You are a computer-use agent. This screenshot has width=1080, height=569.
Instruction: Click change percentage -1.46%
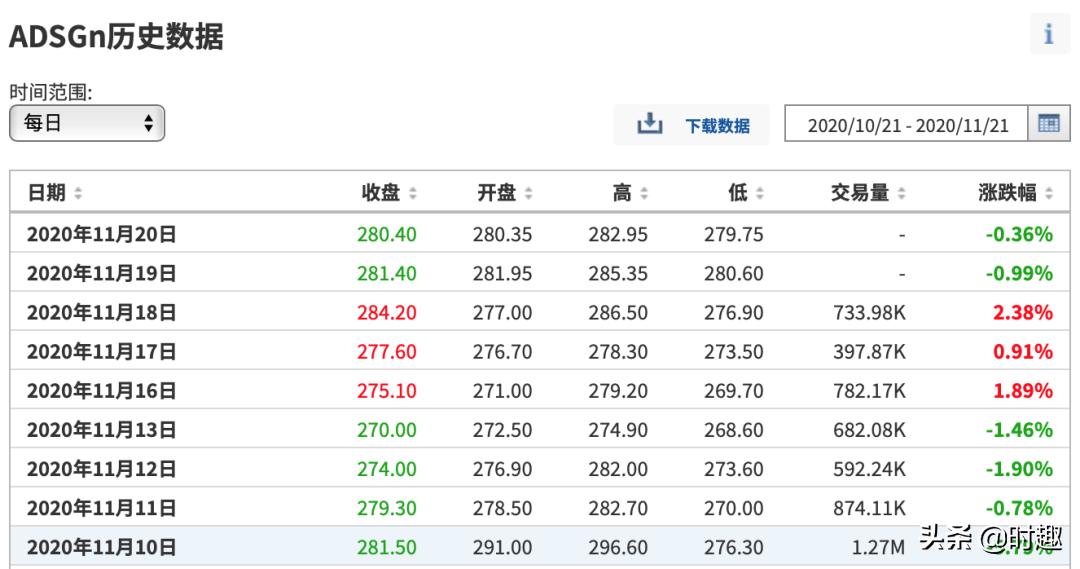1019,430
